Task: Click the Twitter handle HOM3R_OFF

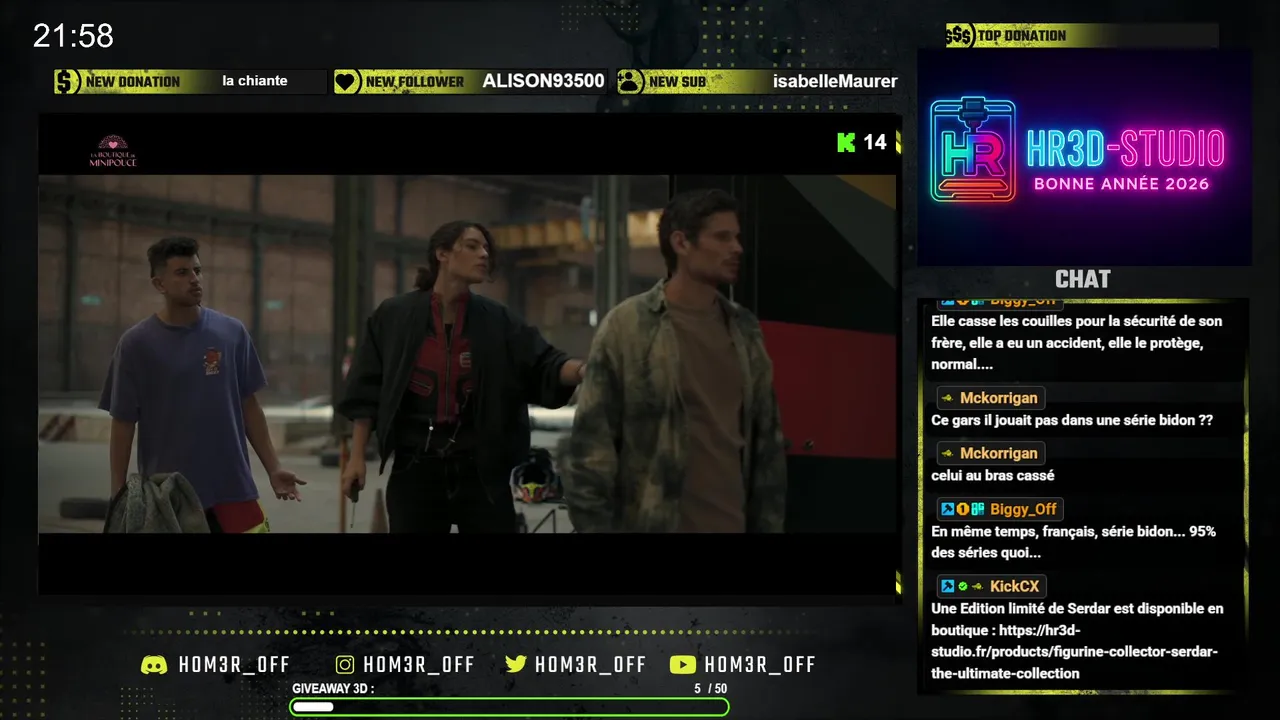Action: [x=590, y=665]
